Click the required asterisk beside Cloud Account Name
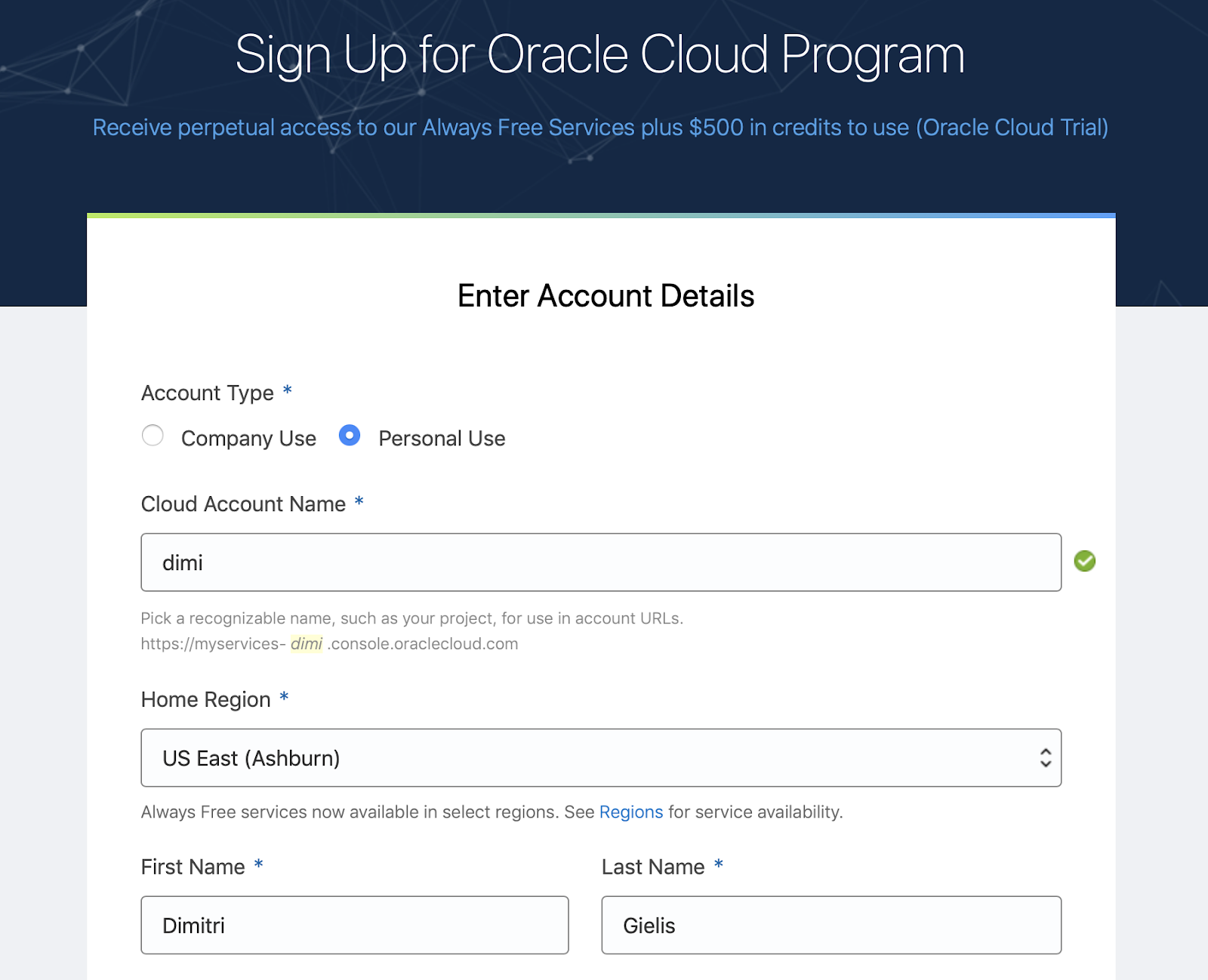The height and width of the screenshot is (980, 1208). (360, 502)
